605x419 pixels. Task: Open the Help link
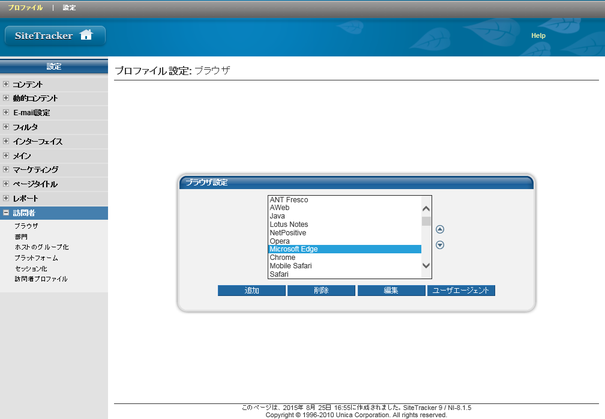(x=538, y=35)
